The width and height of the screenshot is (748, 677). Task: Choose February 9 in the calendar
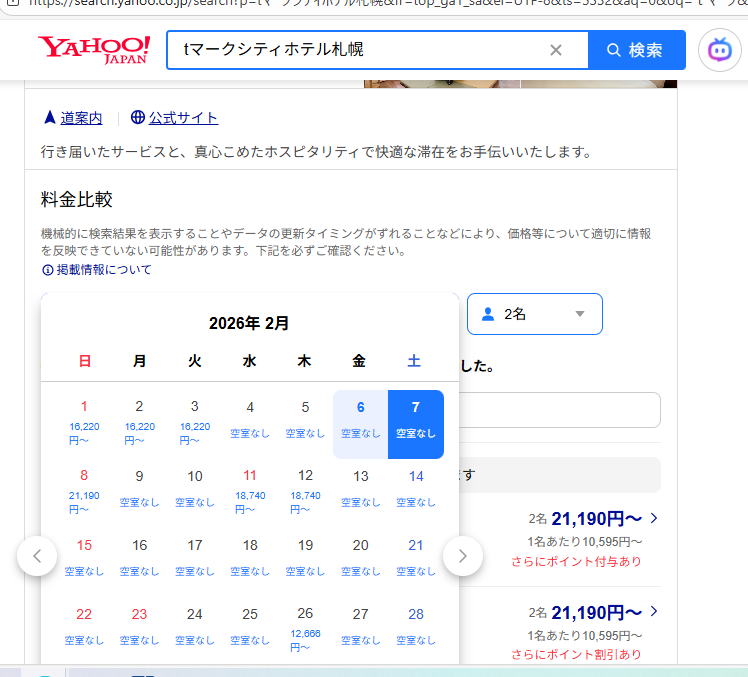pyautogui.click(x=139, y=493)
